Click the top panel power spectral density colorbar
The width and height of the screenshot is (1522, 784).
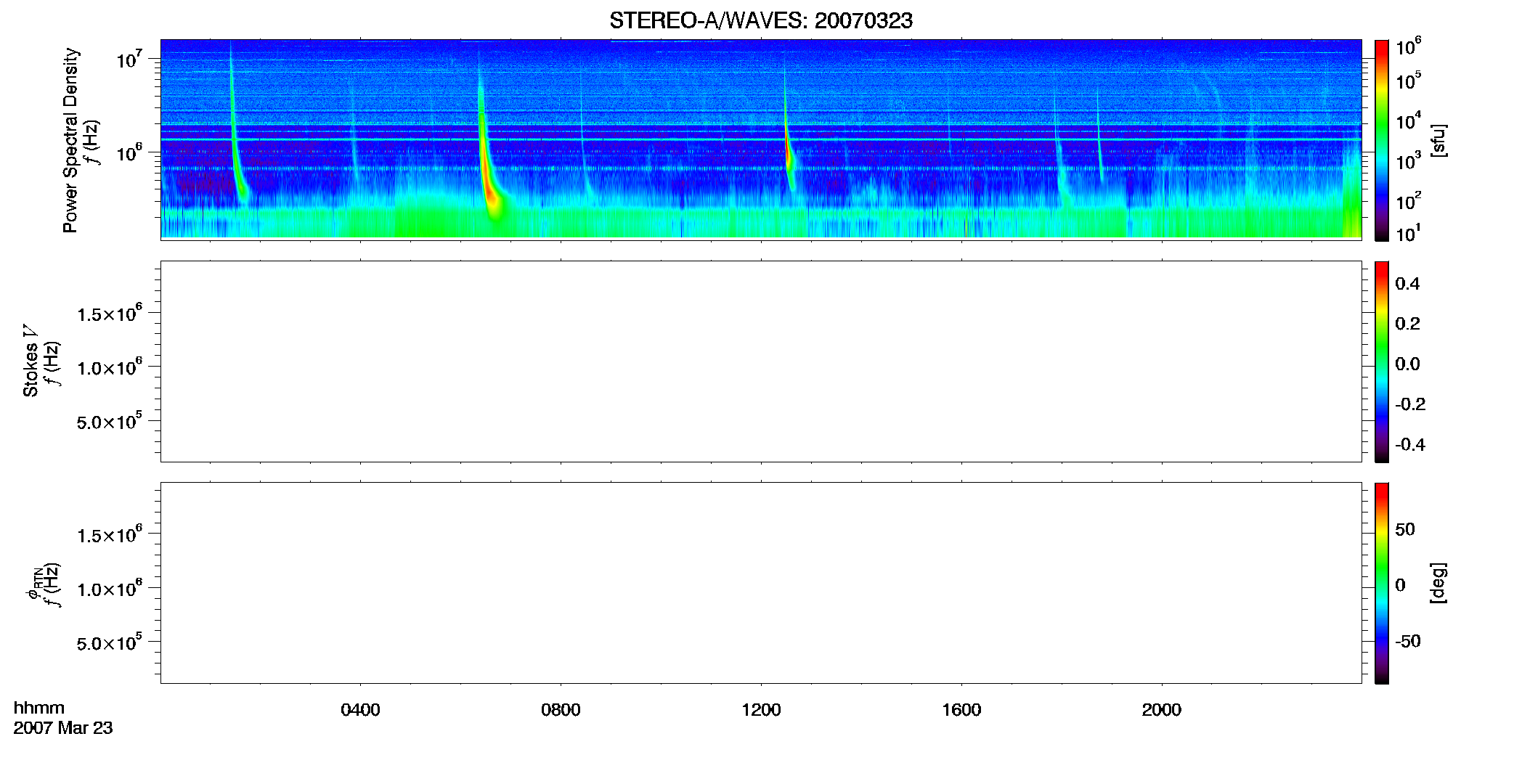click(x=1382, y=140)
